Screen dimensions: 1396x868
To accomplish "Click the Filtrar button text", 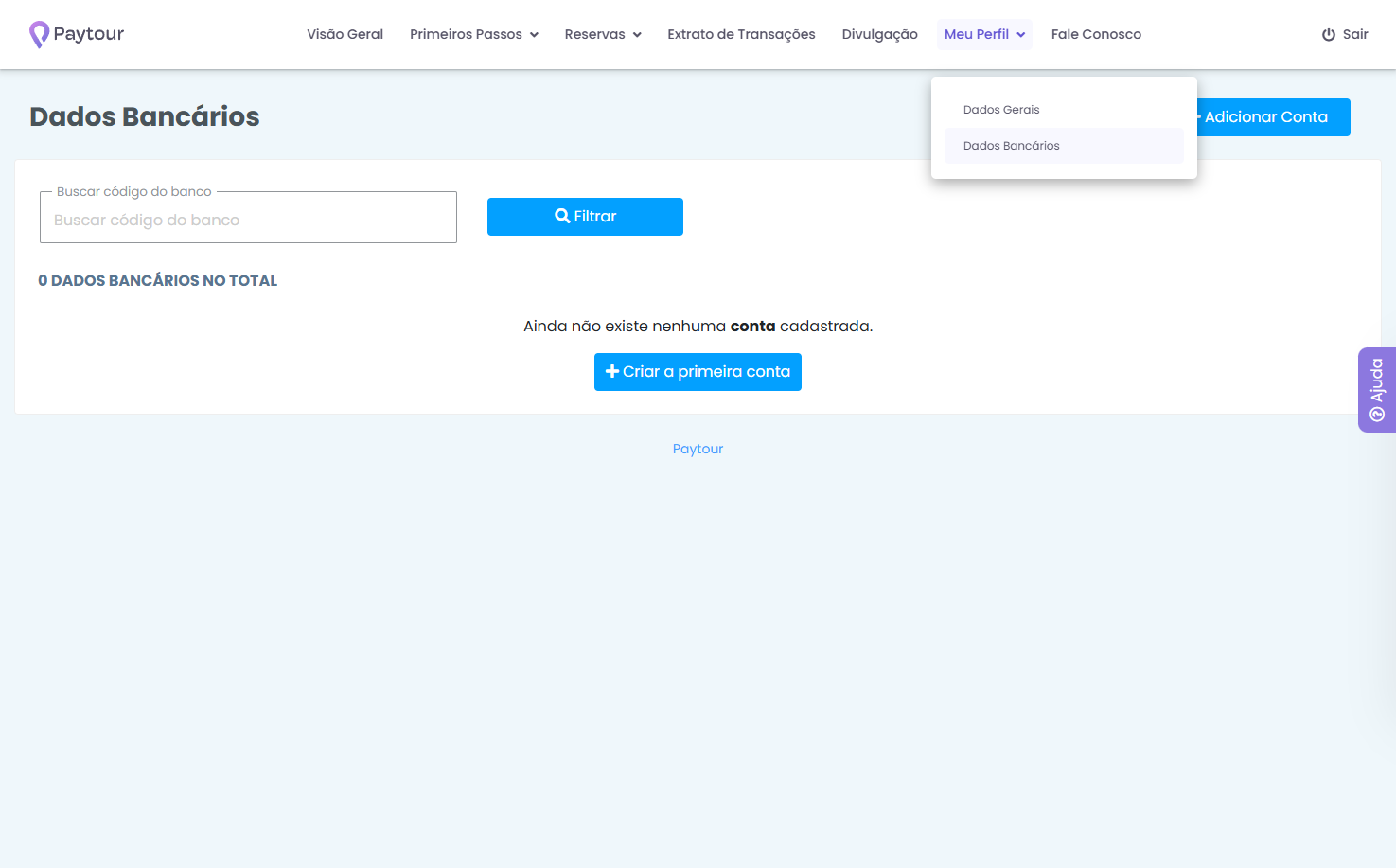I will (x=595, y=216).
